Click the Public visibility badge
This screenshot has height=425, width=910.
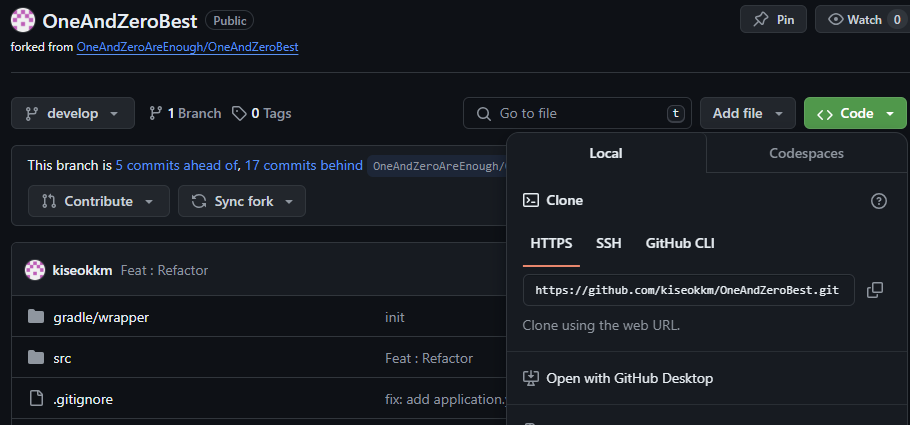point(229,21)
